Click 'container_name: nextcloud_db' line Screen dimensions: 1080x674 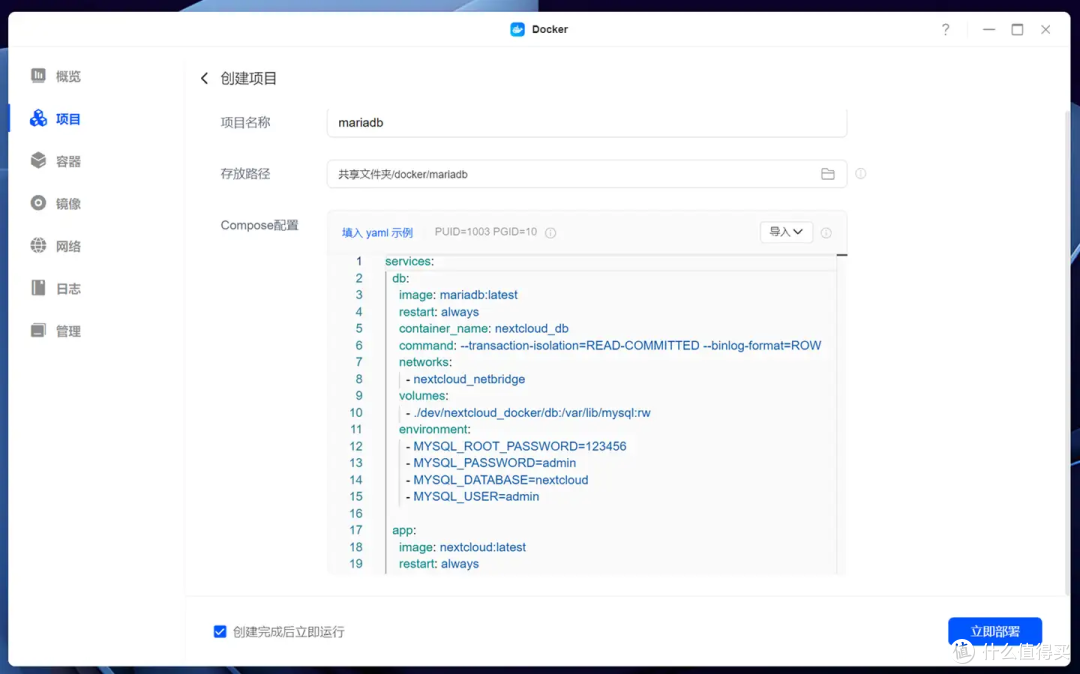484,328
